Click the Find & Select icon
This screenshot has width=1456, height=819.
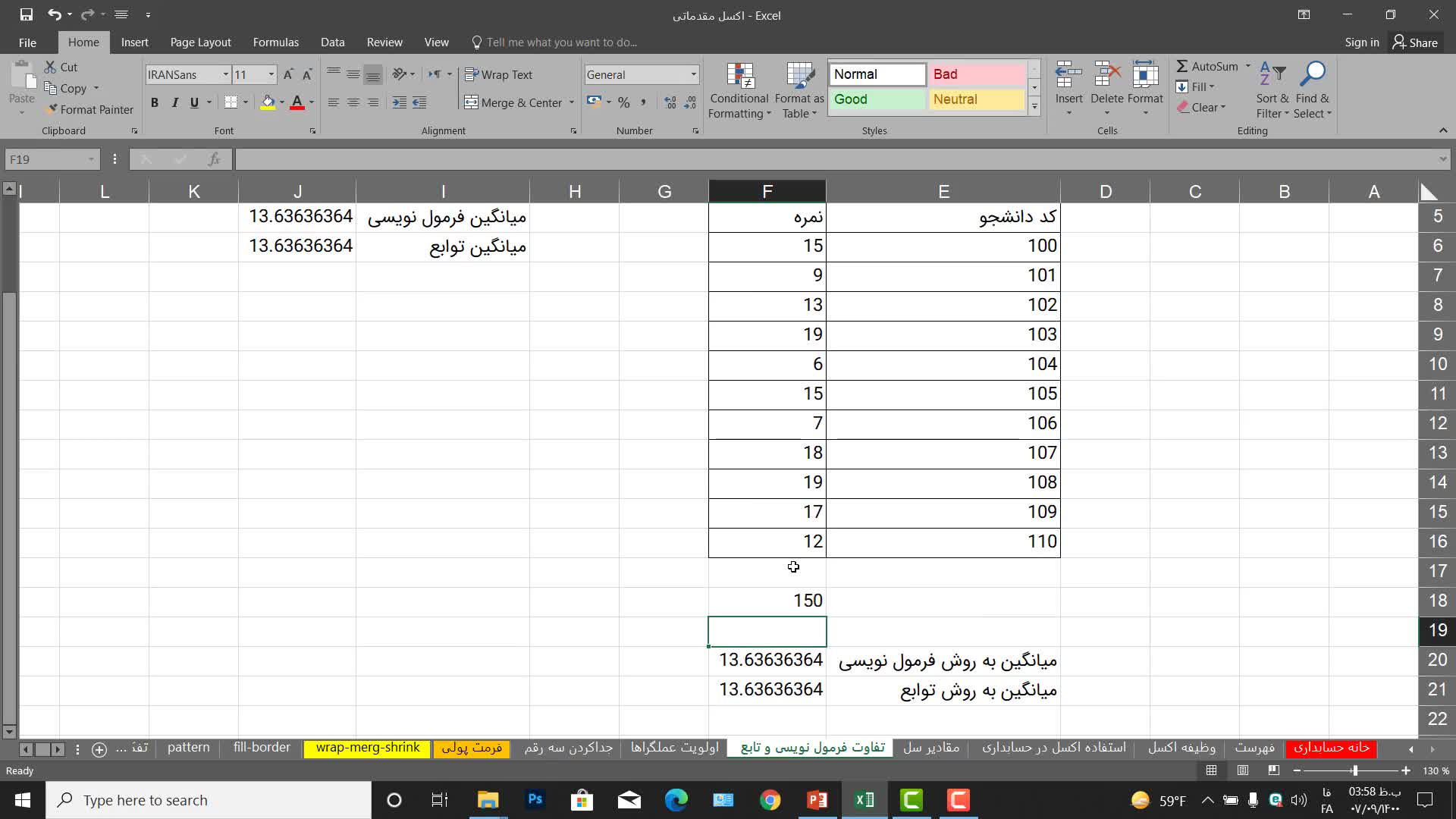tap(1312, 75)
